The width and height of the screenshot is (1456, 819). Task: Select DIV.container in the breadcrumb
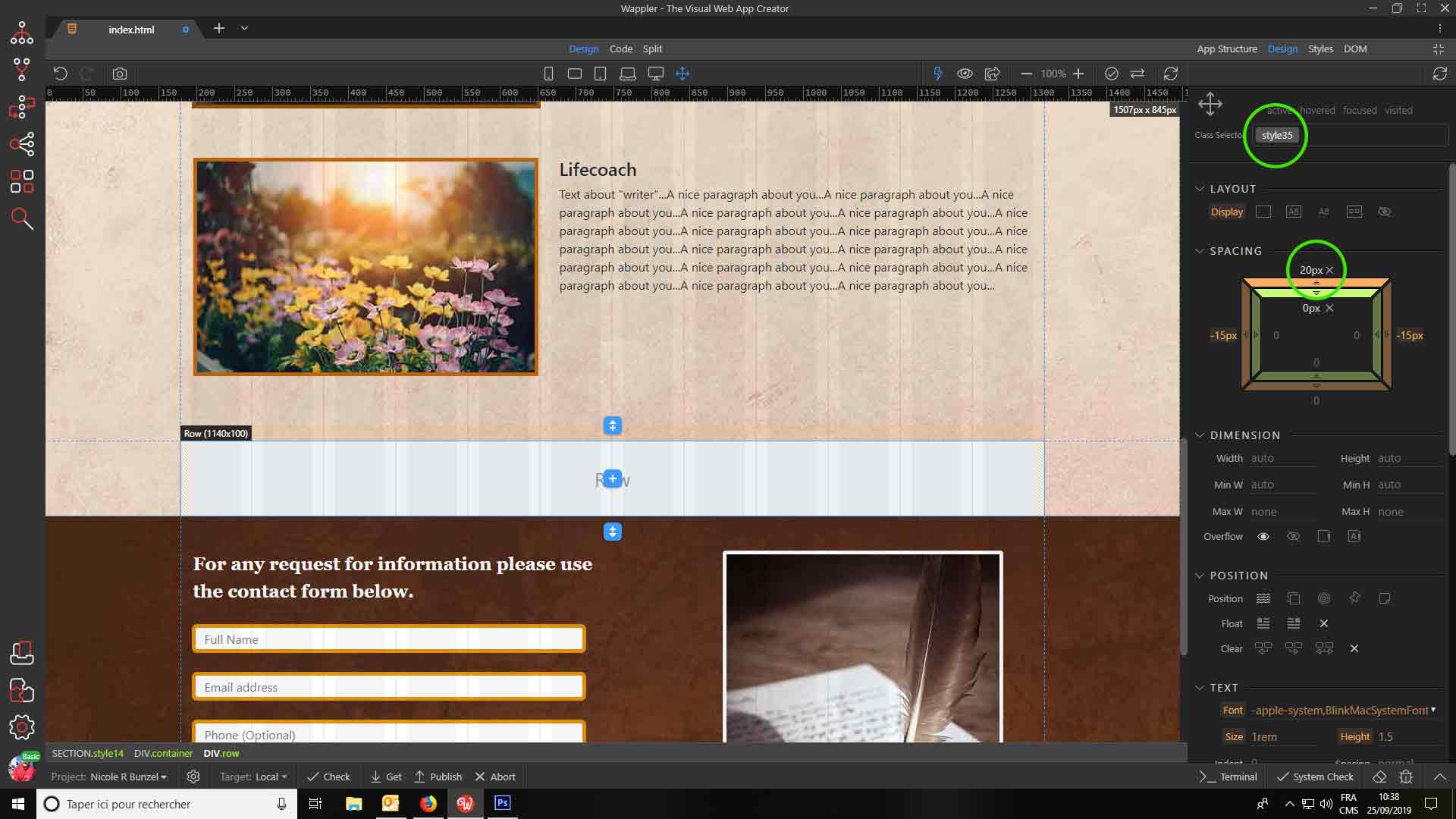coord(163,753)
